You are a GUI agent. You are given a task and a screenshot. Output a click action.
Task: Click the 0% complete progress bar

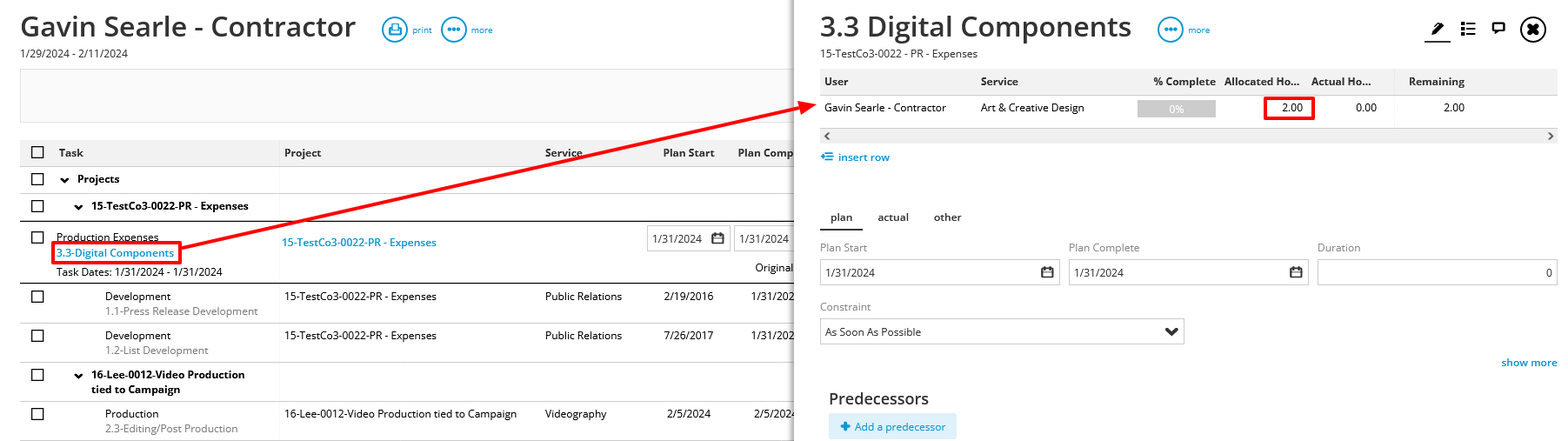(x=1176, y=109)
